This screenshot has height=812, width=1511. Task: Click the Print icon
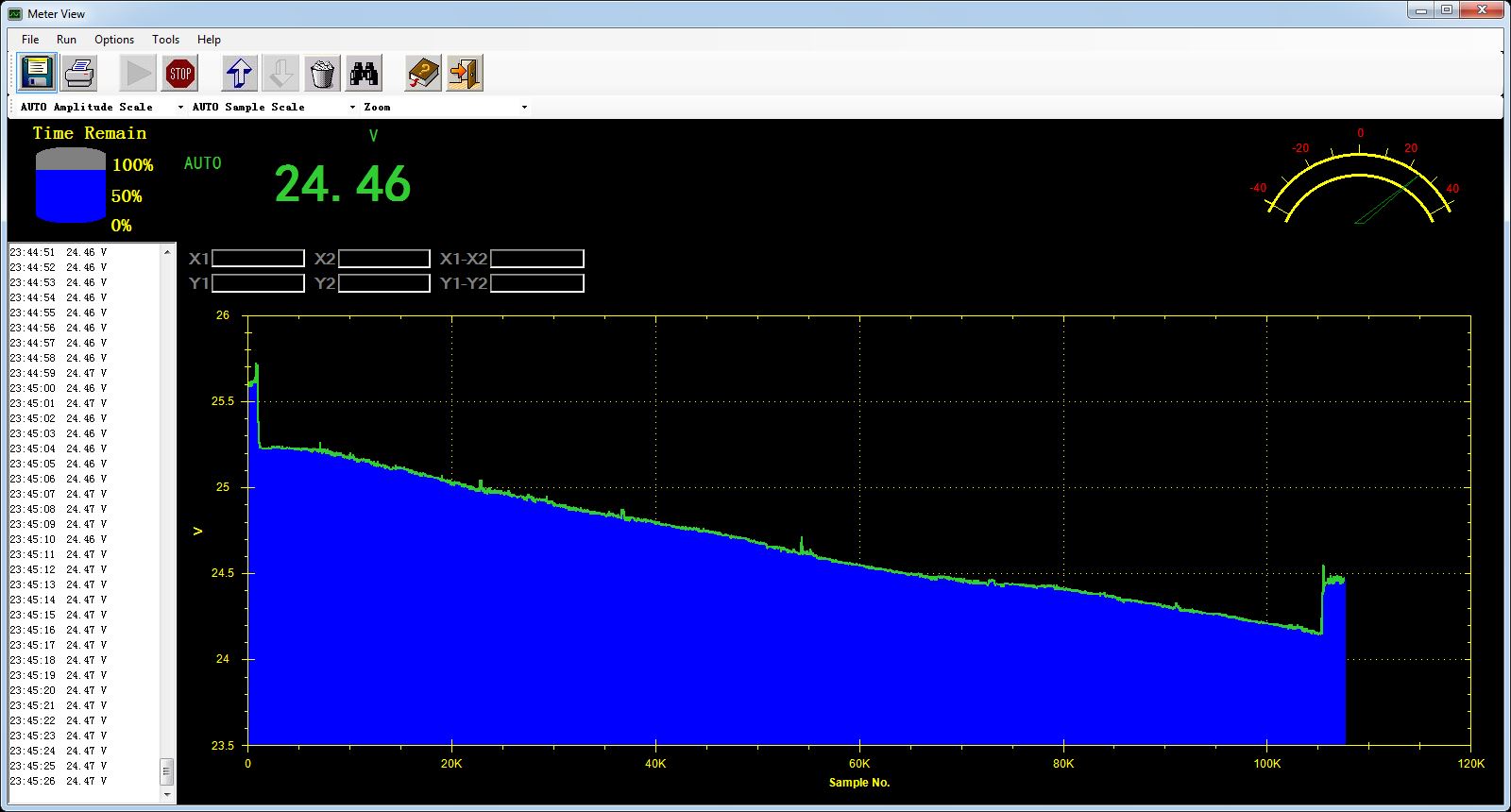(80, 73)
